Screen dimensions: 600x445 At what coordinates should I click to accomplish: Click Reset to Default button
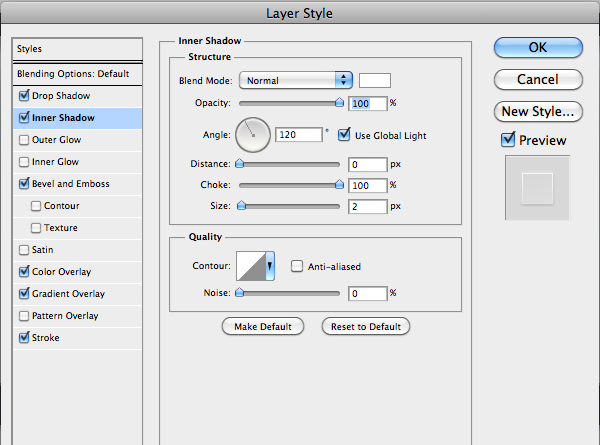[366, 326]
